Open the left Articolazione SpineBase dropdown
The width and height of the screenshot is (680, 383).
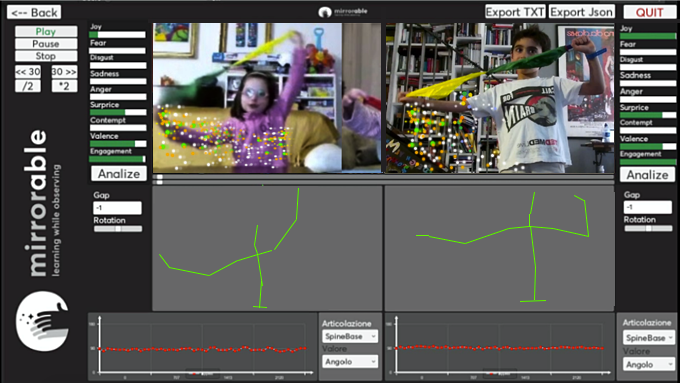[x=350, y=336]
